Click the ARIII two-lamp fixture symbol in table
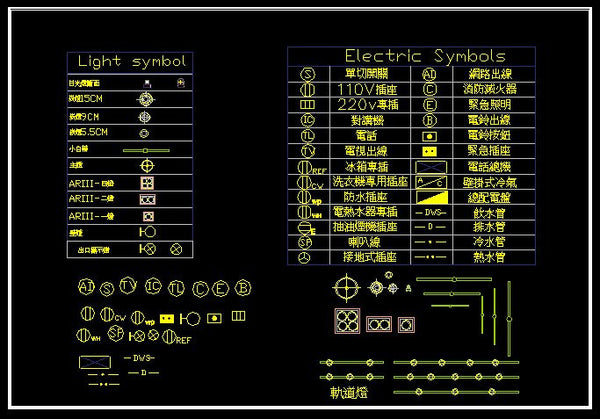Viewport: 600px width, 419px height. coord(147,199)
